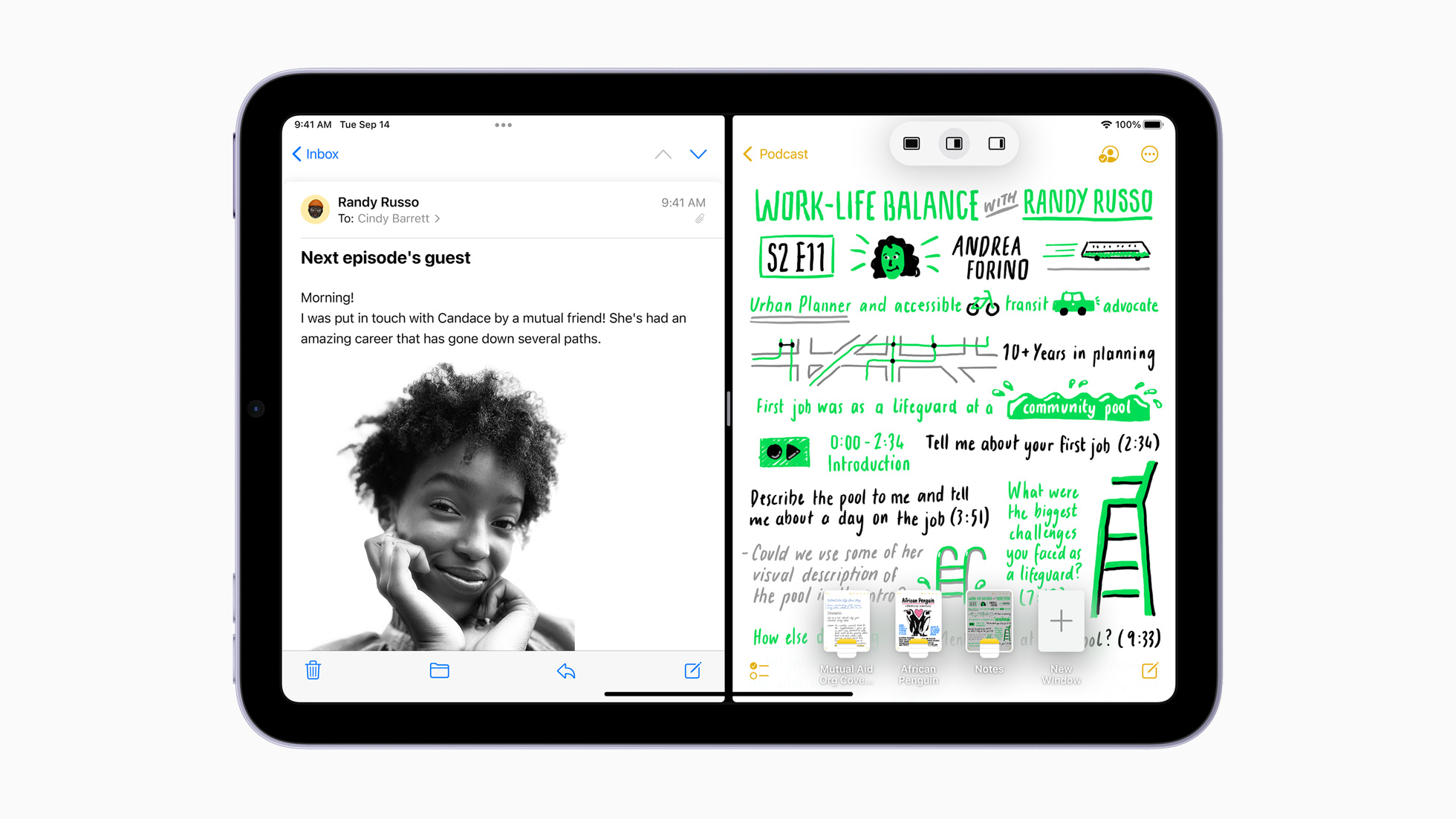Image resolution: width=1456 pixels, height=819 pixels.
Task: Click the collaborator icon in Notes
Action: (1108, 153)
